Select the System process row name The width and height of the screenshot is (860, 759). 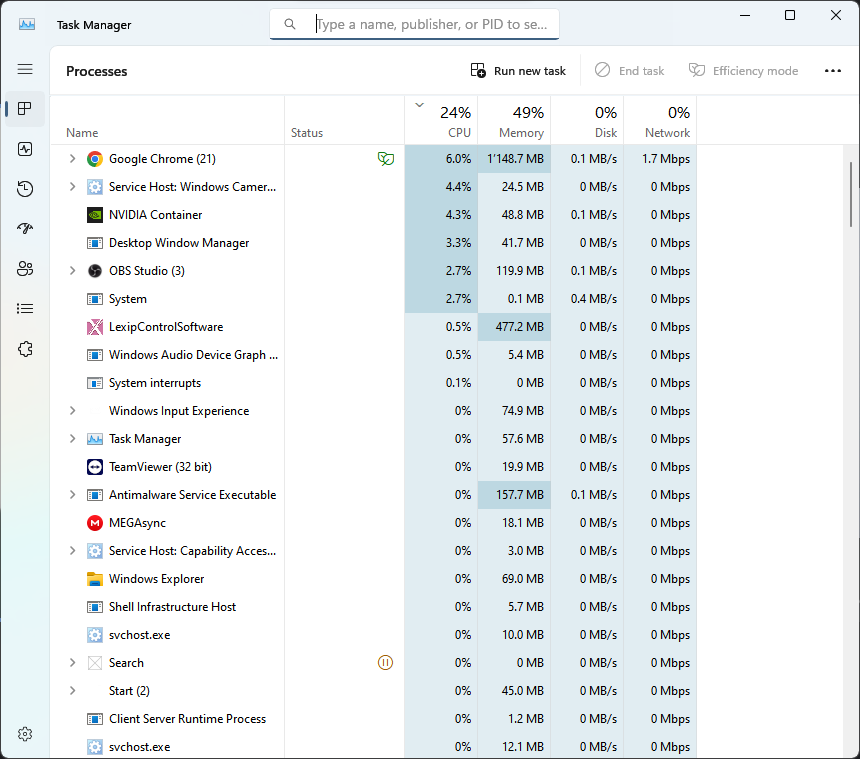(128, 299)
